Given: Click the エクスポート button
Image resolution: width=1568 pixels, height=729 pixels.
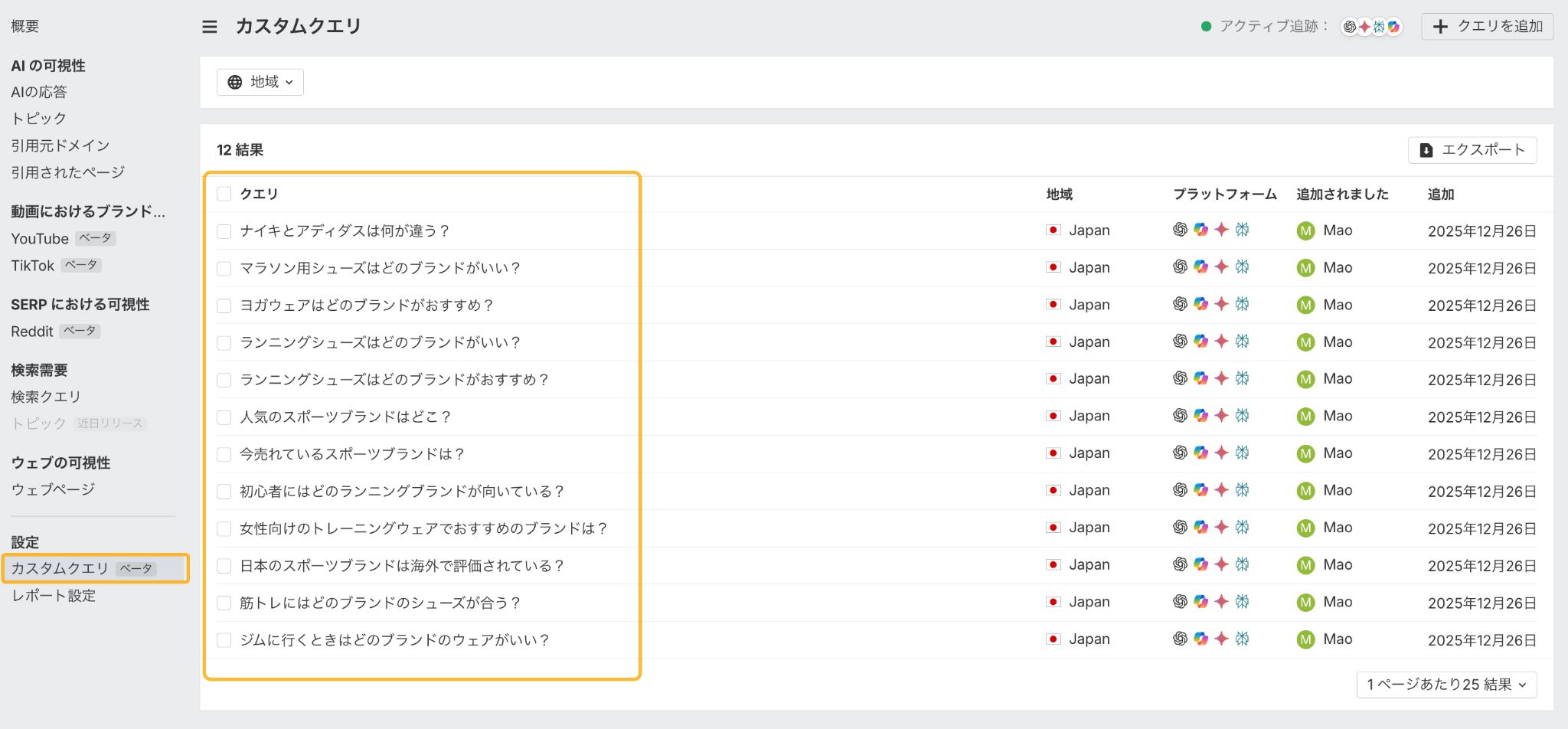Looking at the screenshot, I should (x=1472, y=150).
